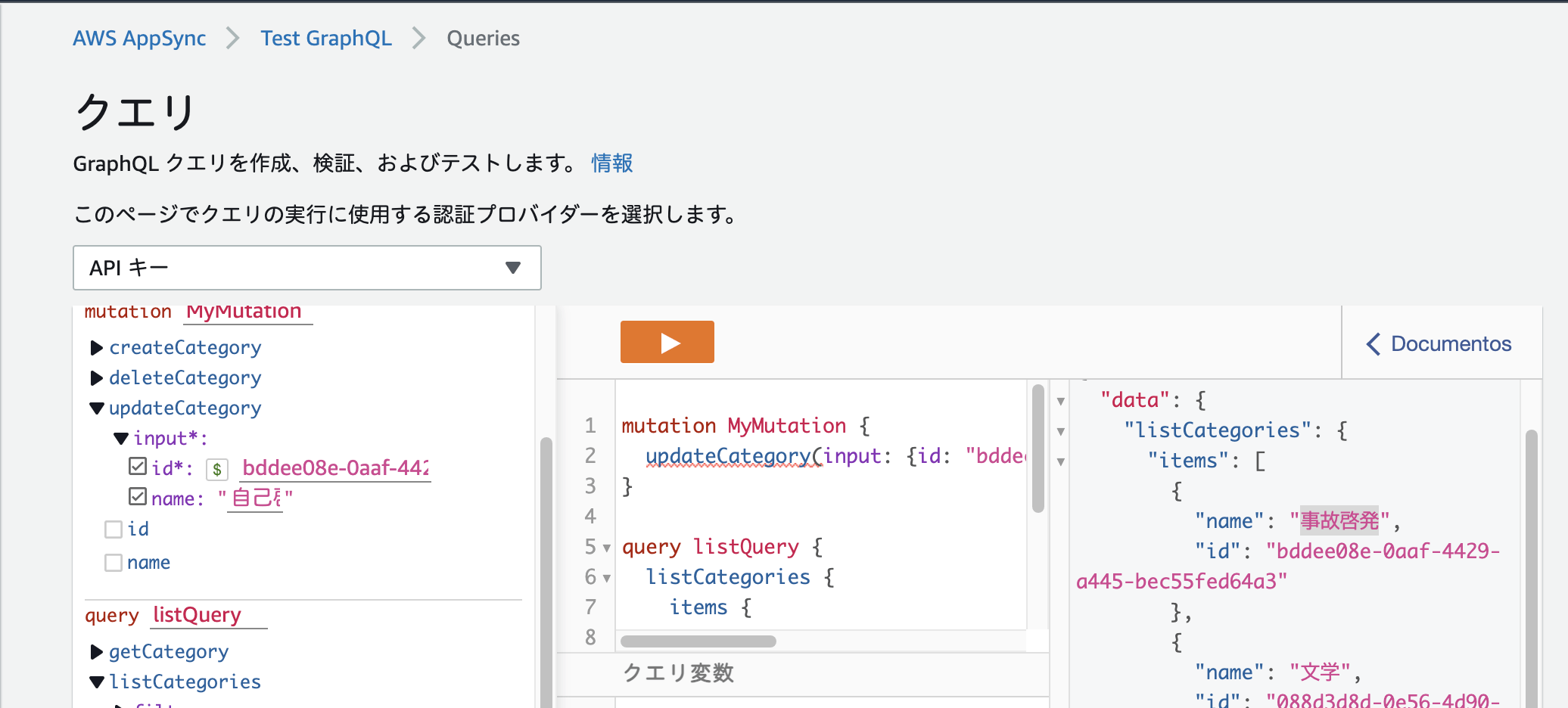The width and height of the screenshot is (1568, 708).
Task: Collapse the "data" node in results
Action: click(x=1061, y=401)
